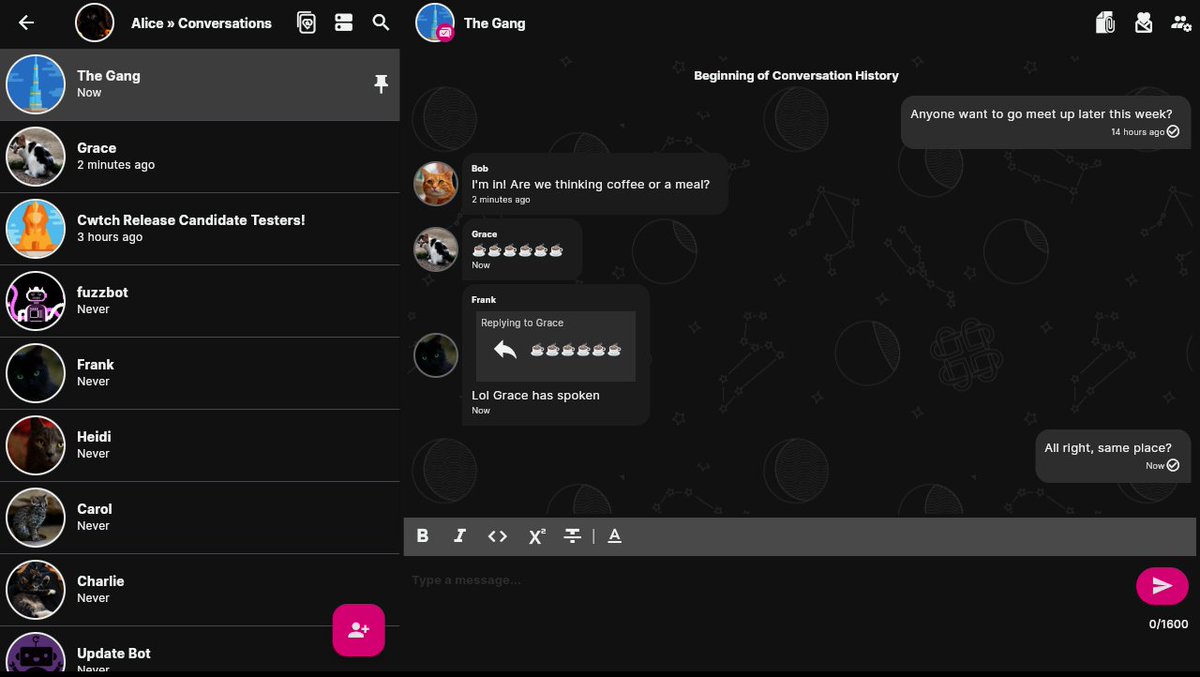Toggle the text formatting toolbar icon
This screenshot has height=677, width=1200.
[615, 536]
